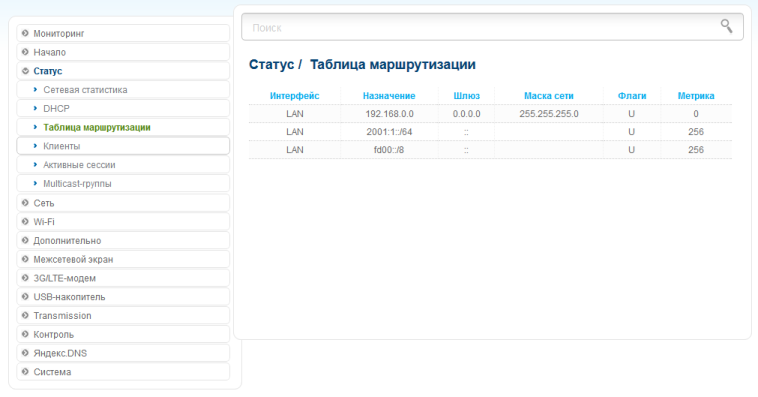The image size is (758, 397).
Task: Select Таблица маршрутизации submenu item
Action: [x=123, y=128]
